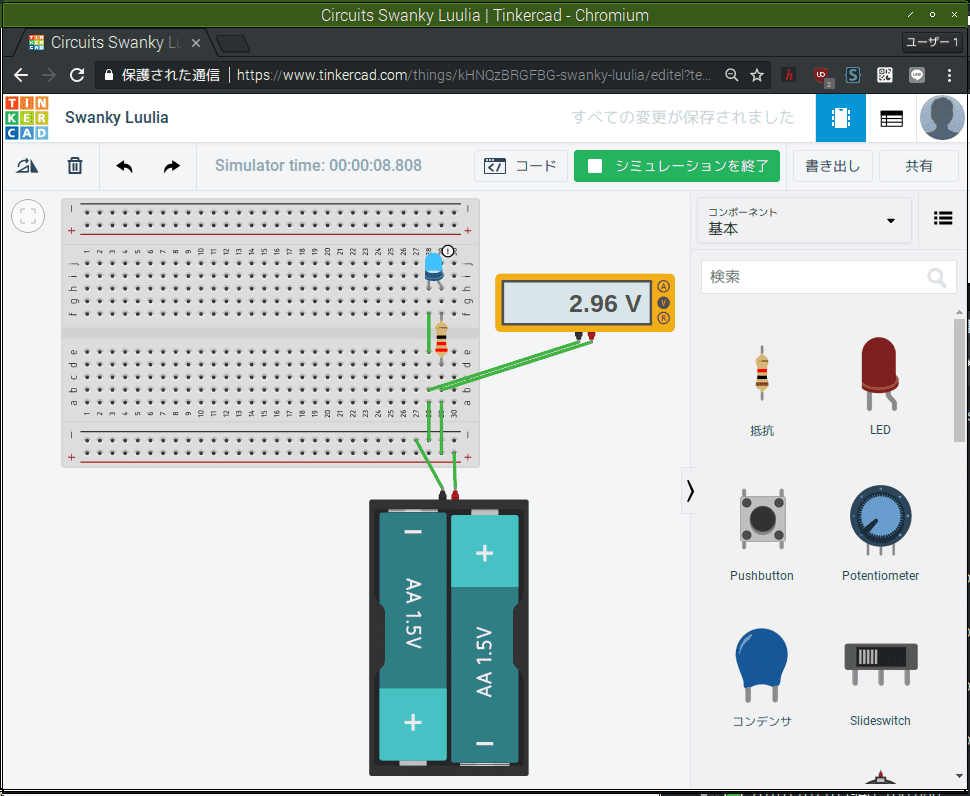Select the resistor on the breadboard

(x=441, y=340)
